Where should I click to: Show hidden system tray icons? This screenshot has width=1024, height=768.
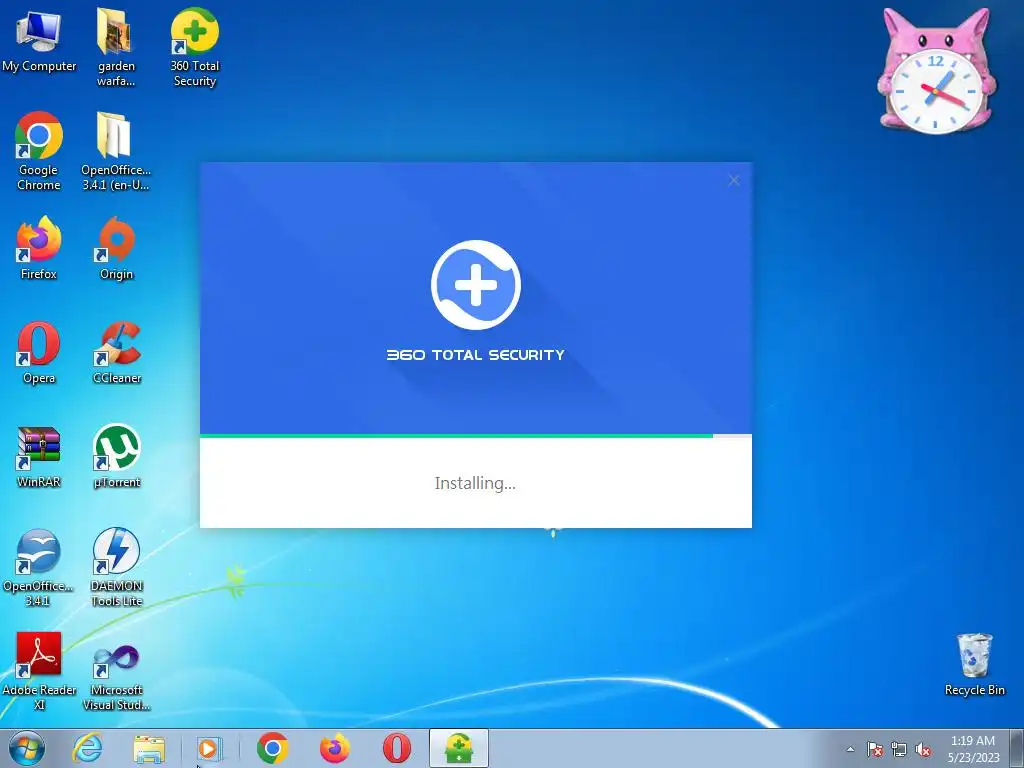pyautogui.click(x=850, y=749)
